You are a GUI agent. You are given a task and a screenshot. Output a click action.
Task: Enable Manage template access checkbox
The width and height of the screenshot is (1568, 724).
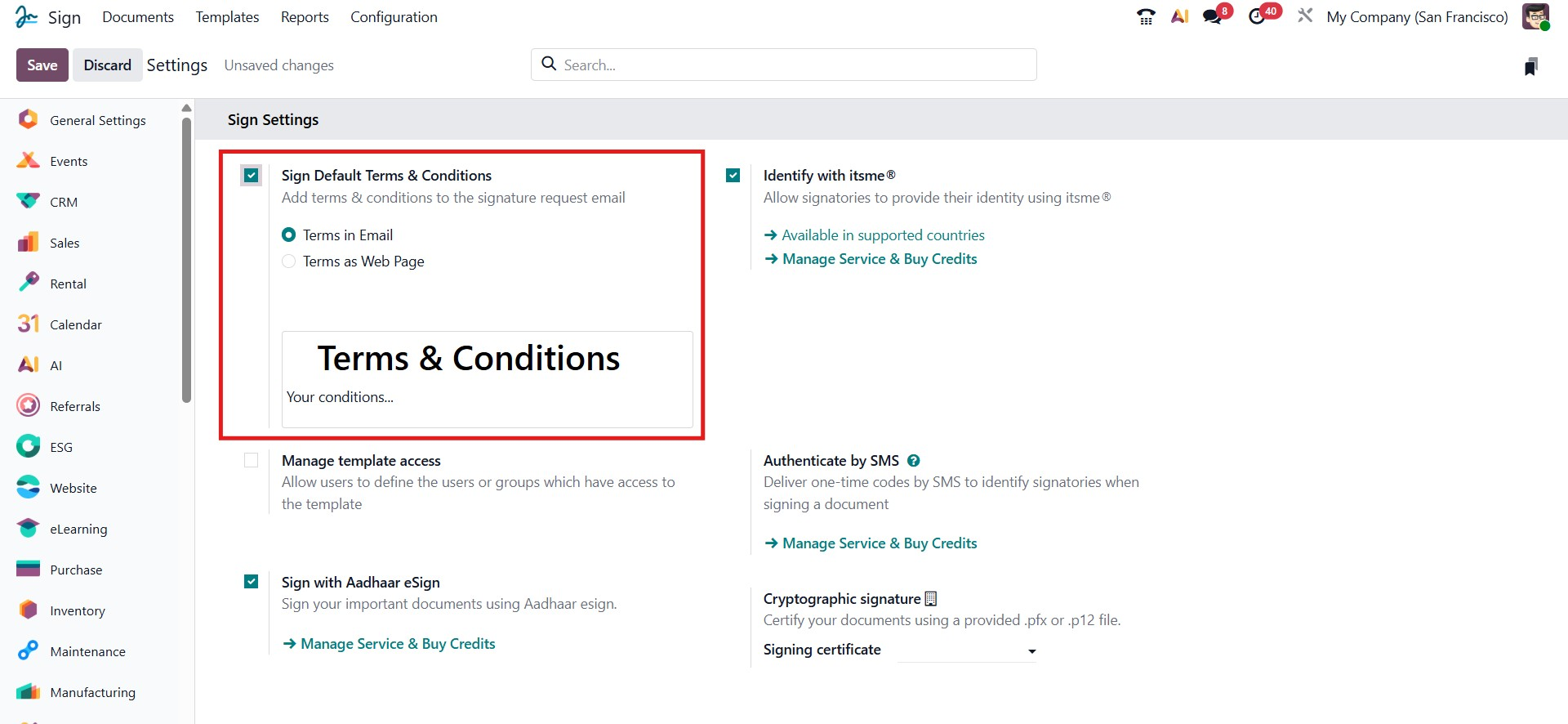pos(252,461)
